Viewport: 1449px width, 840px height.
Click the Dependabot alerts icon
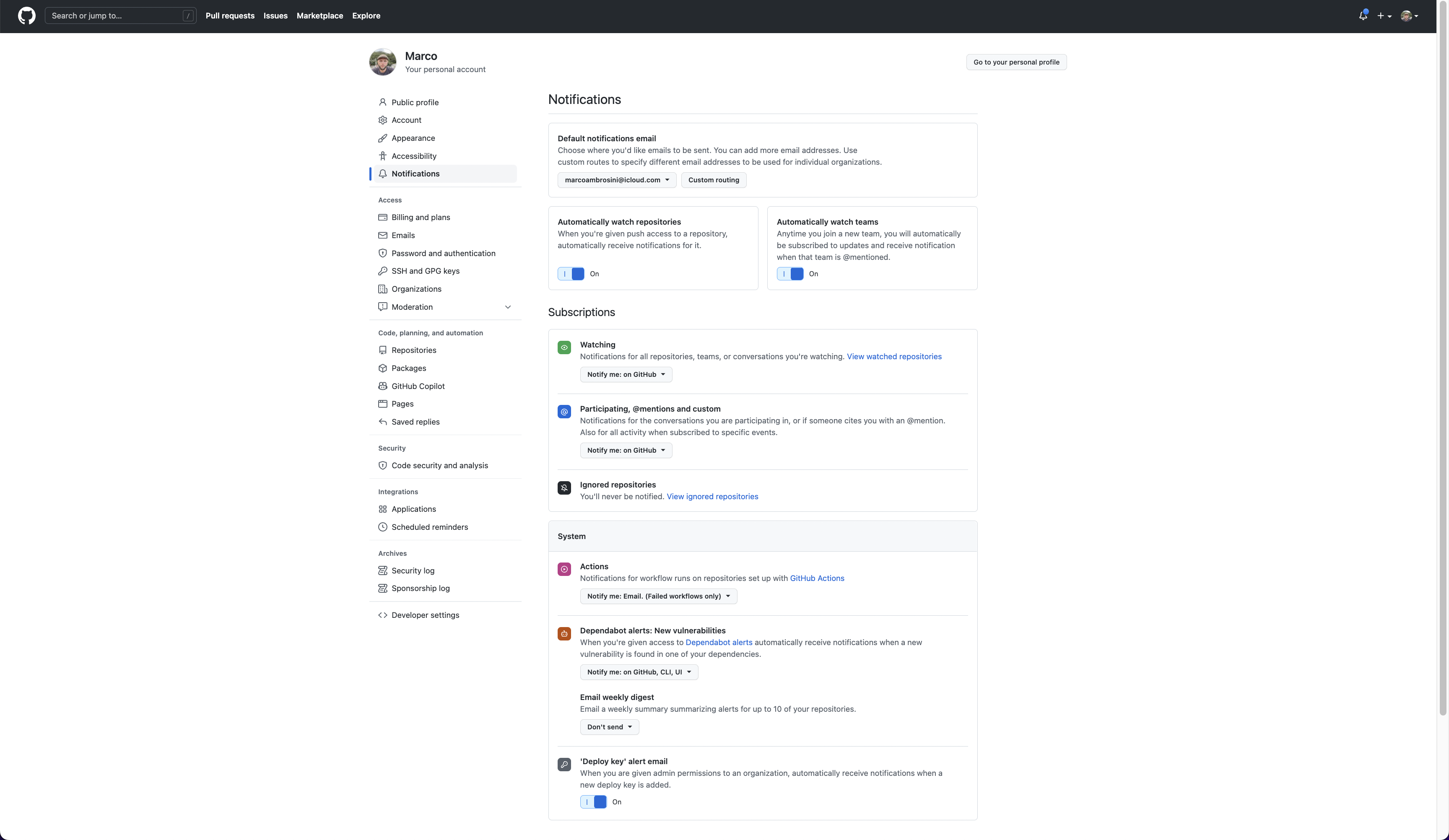coord(564,634)
